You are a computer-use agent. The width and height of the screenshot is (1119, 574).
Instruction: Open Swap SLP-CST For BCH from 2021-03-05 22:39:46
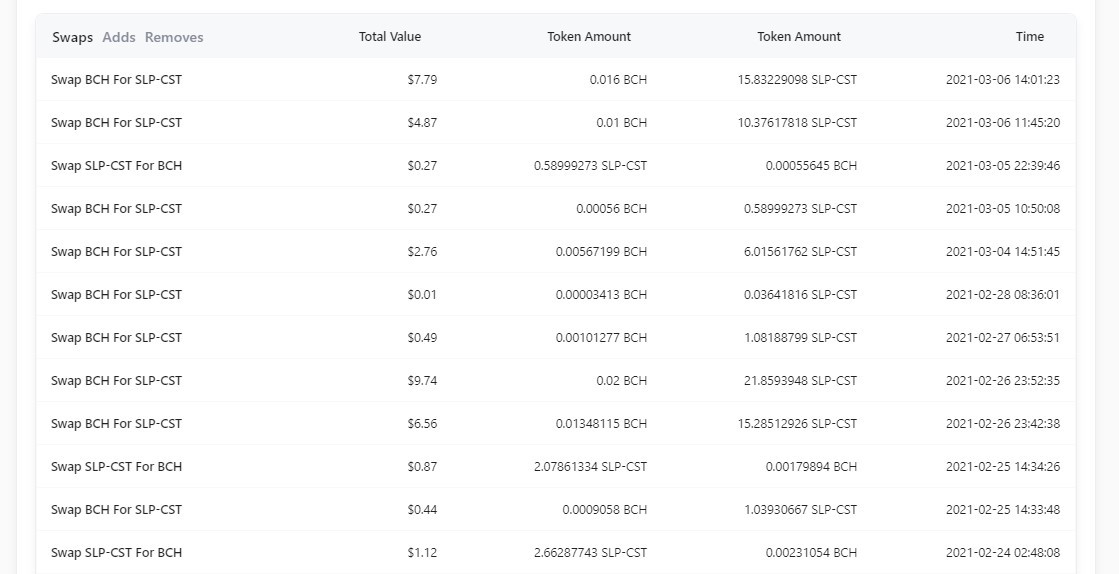pos(116,166)
